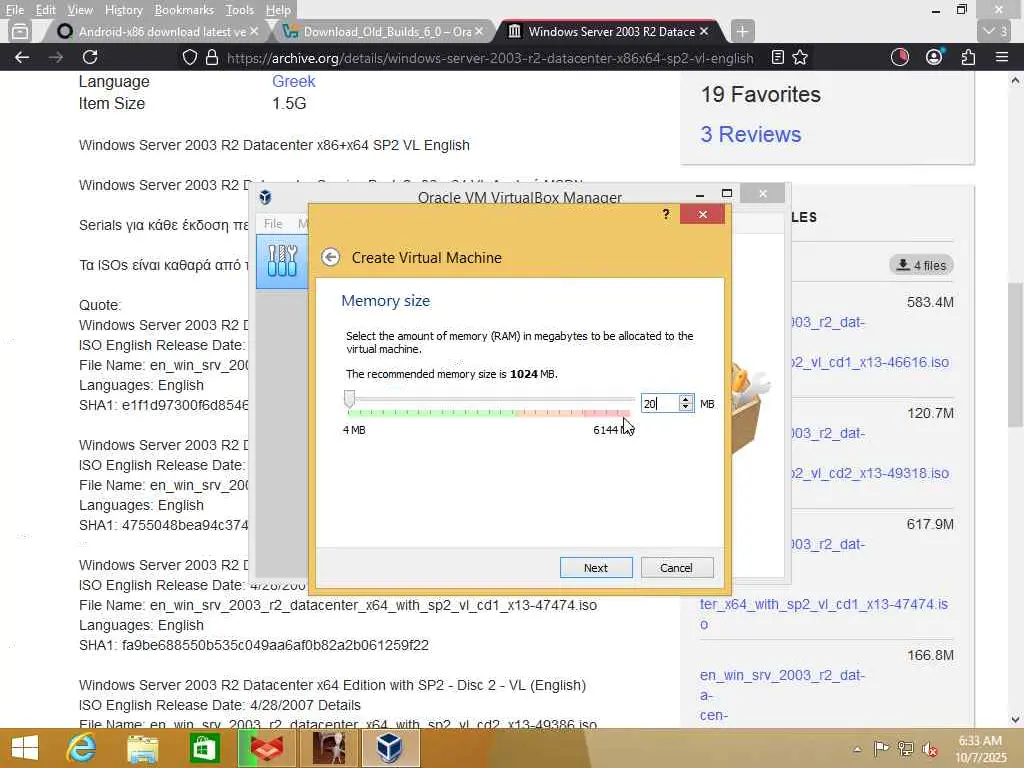Screen dimensions: 1024x768
Task: Open the Tools menu
Action: pos(240,10)
